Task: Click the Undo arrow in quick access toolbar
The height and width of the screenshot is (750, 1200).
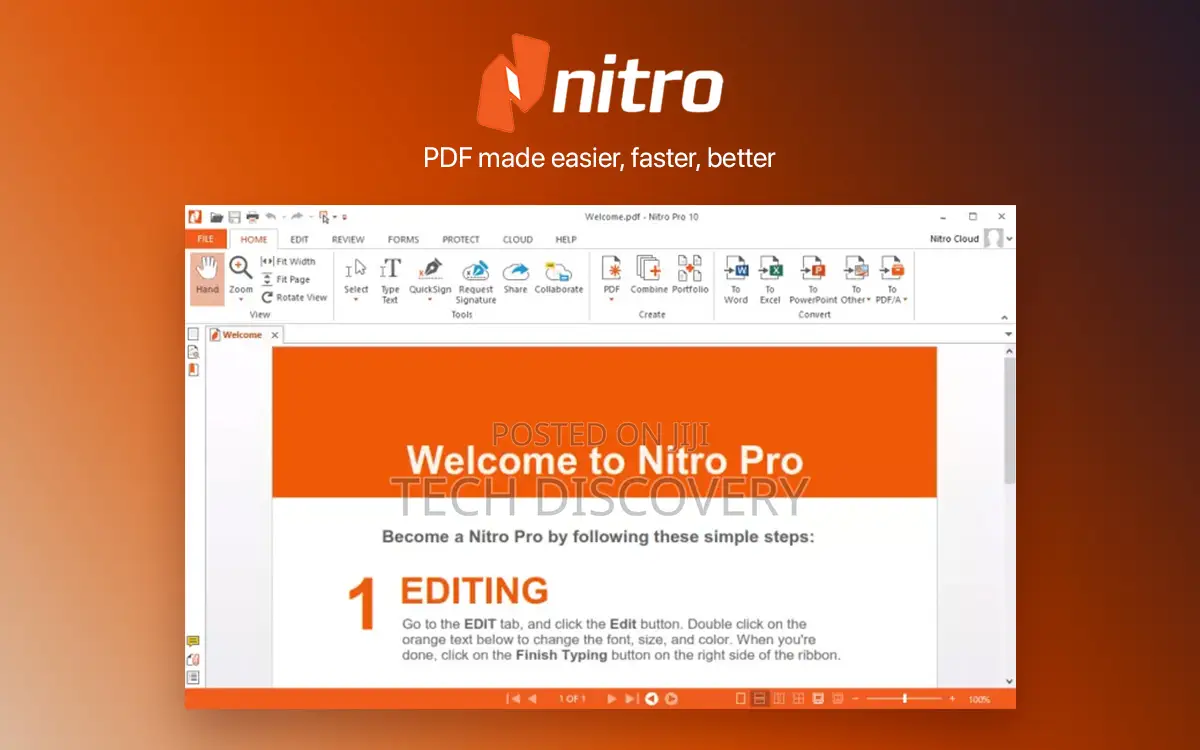Action: 270,217
